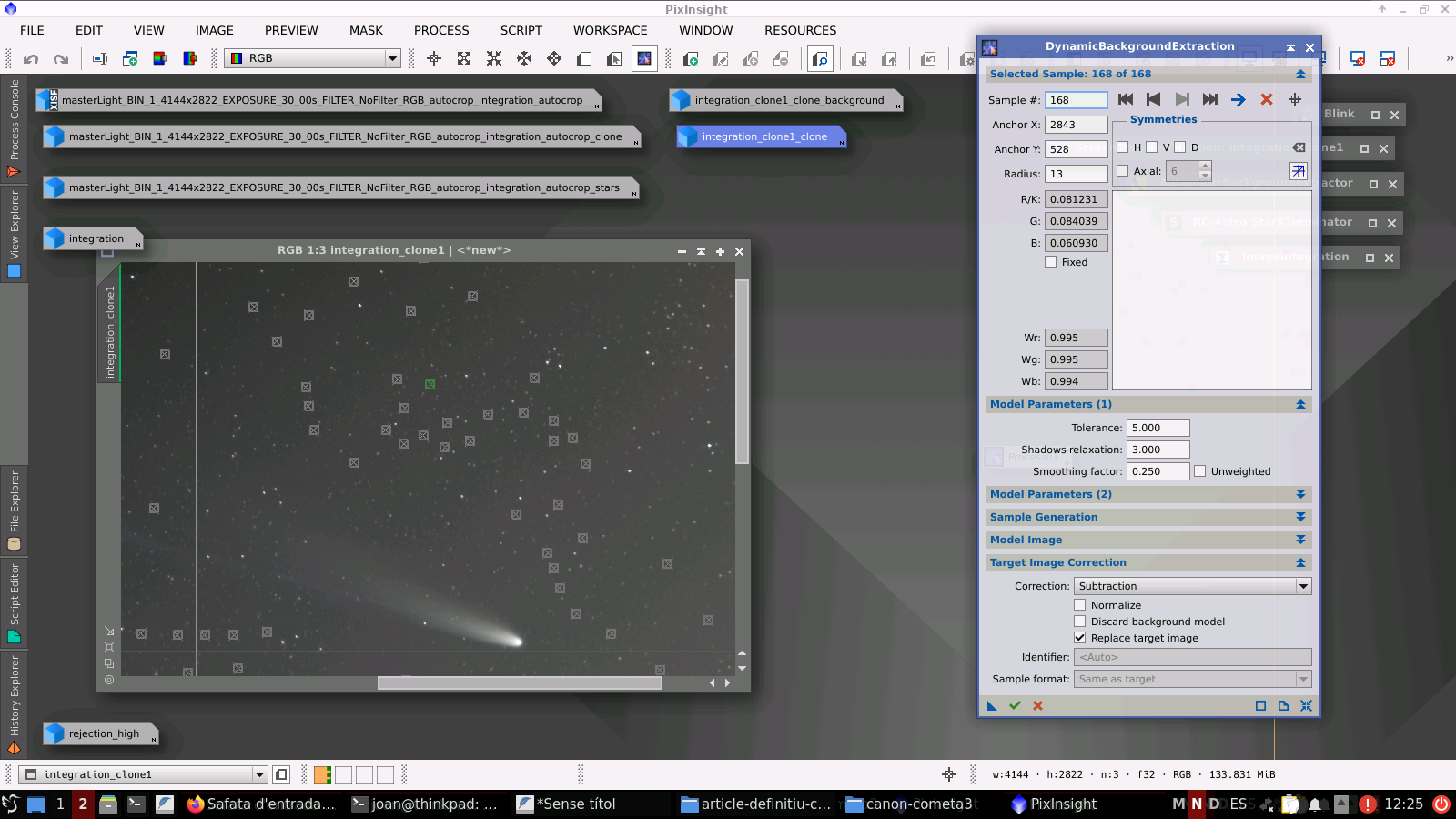
Task: Toggle Discard background model option
Action: coord(1079,622)
